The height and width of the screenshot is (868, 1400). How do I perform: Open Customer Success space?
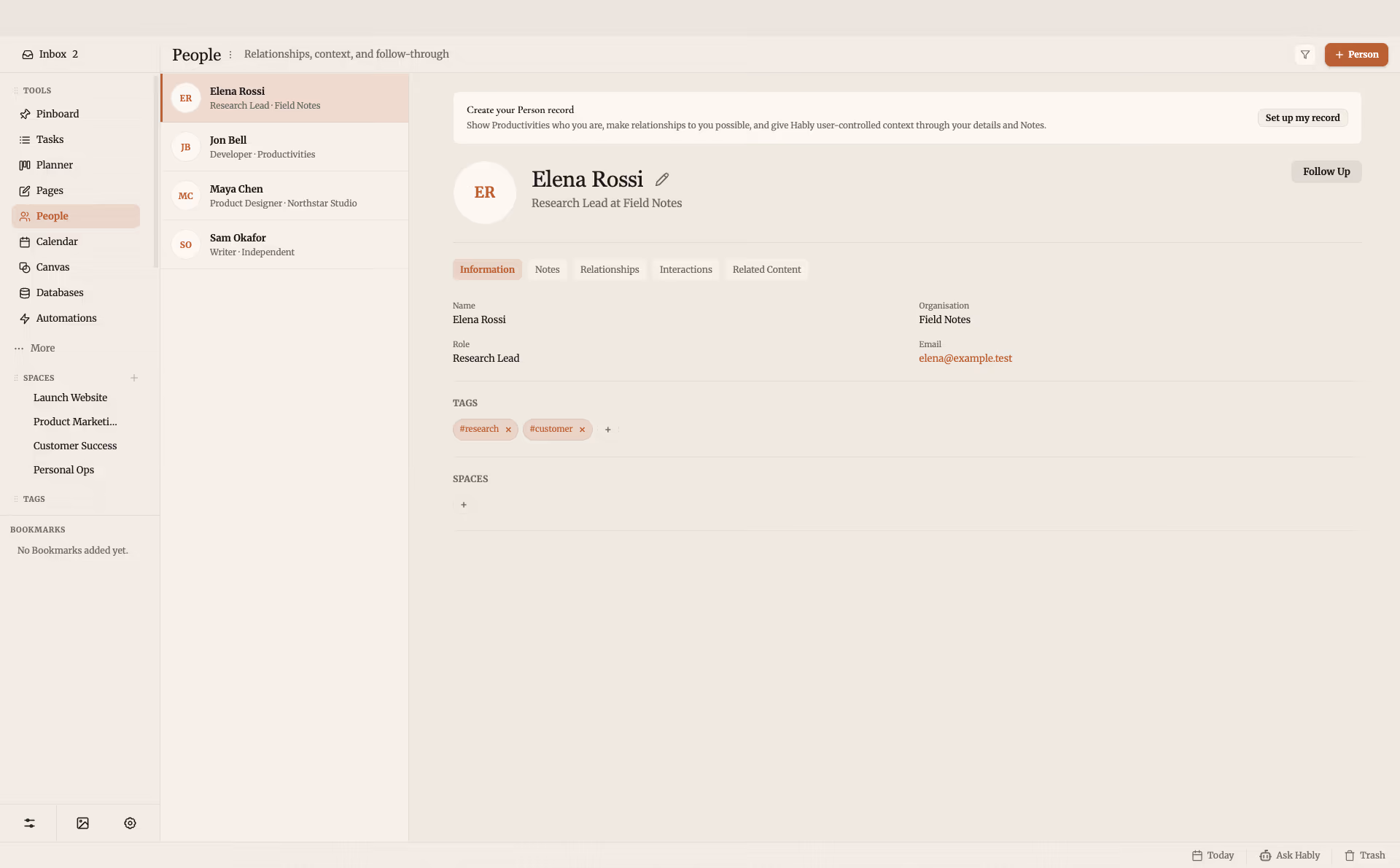[75, 446]
